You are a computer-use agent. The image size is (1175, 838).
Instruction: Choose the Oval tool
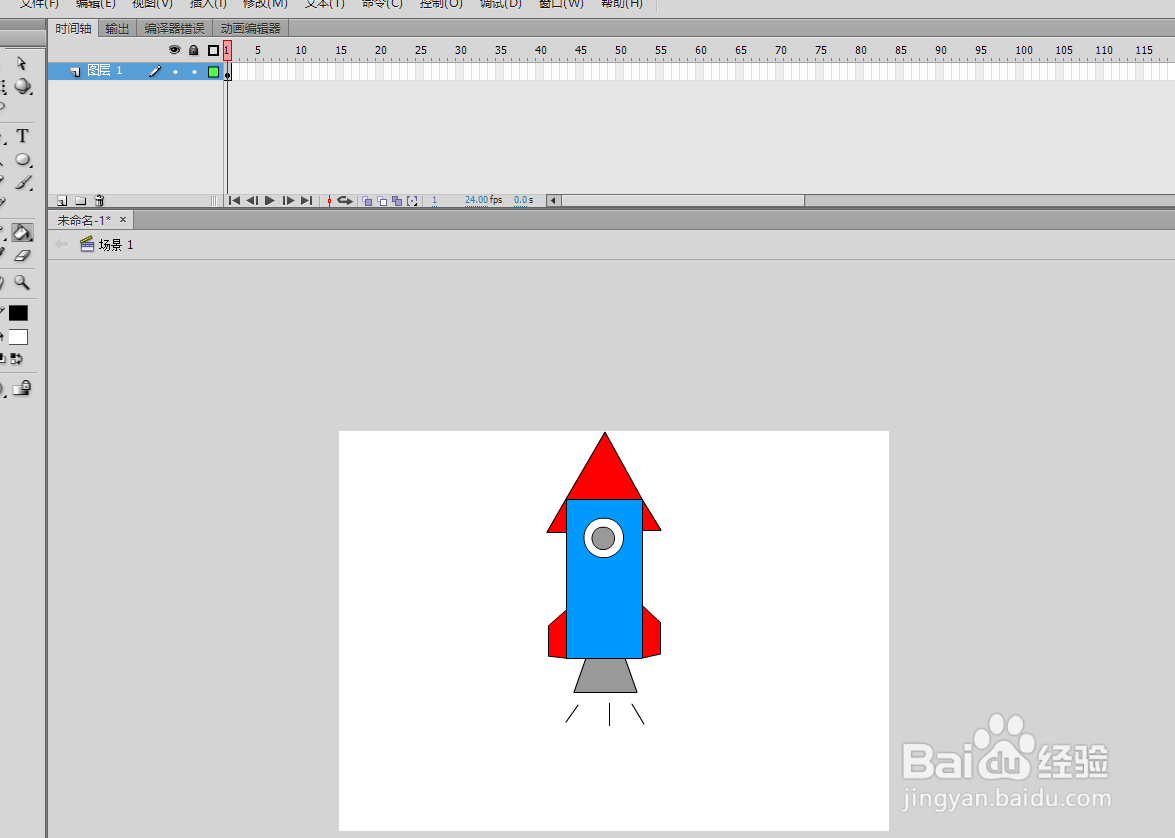point(24,160)
